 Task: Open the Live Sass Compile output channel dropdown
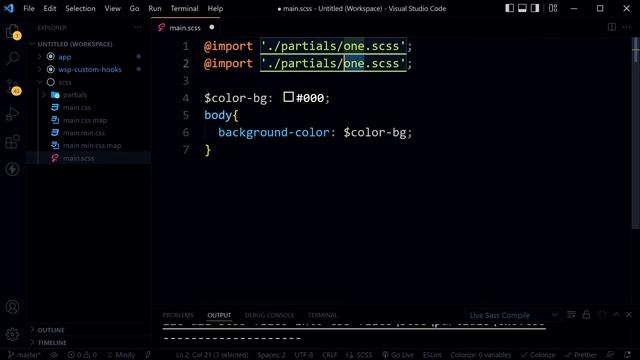[x=513, y=315]
